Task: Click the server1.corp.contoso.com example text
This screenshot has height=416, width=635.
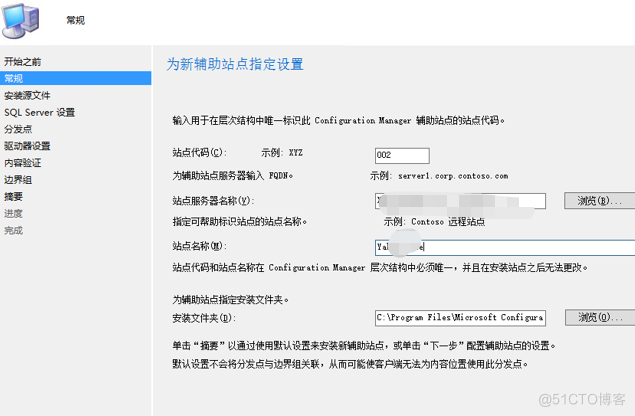Action: (x=453, y=176)
